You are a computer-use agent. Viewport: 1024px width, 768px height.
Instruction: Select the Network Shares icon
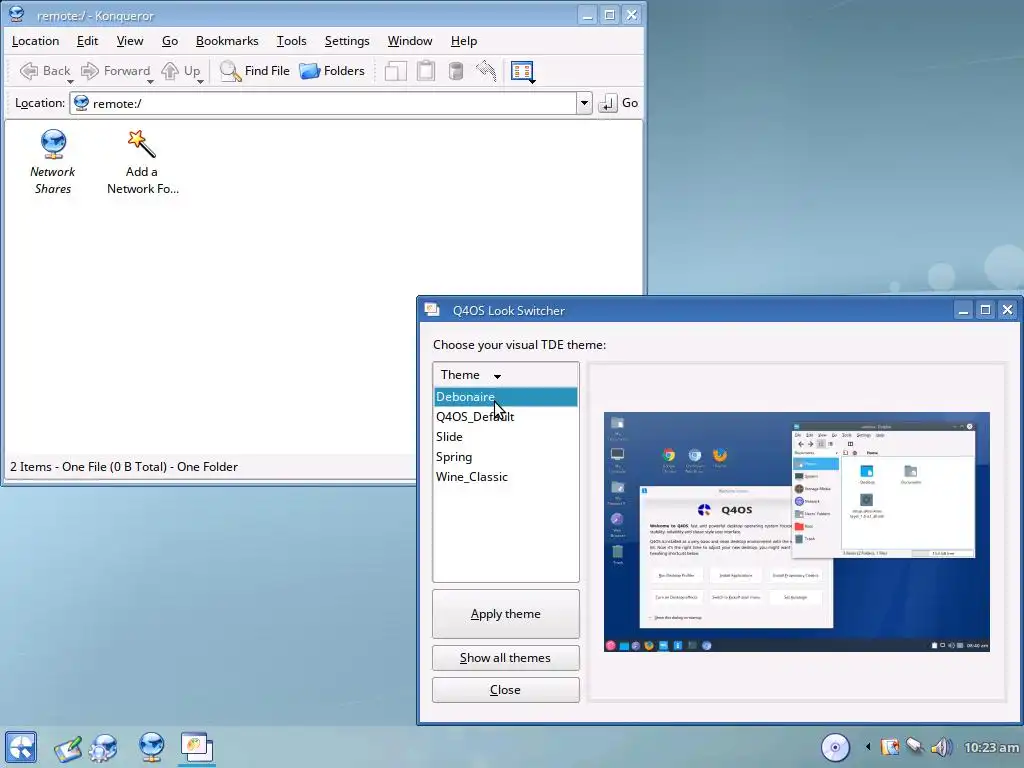(53, 162)
